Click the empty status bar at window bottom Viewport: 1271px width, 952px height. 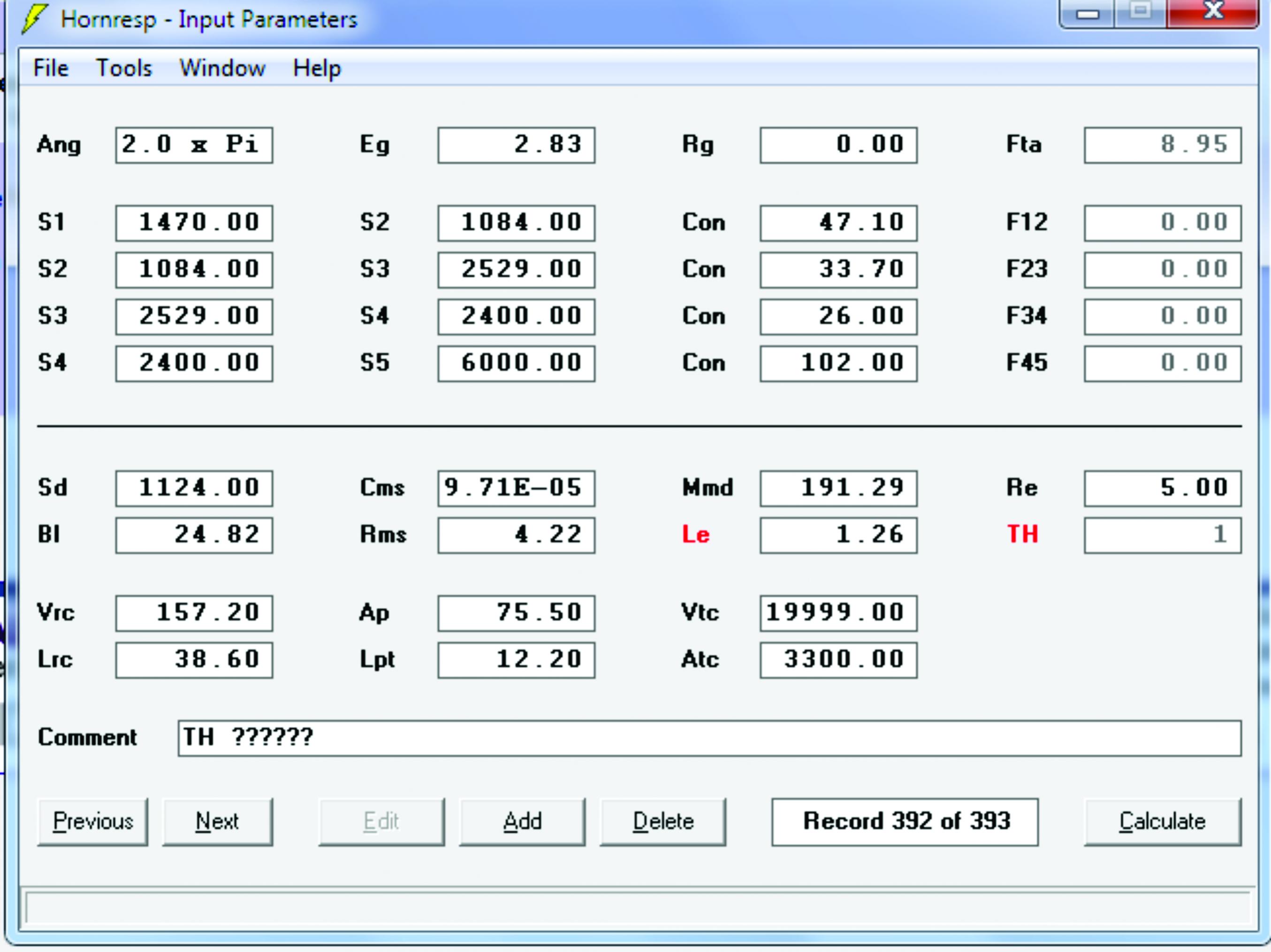[638, 908]
